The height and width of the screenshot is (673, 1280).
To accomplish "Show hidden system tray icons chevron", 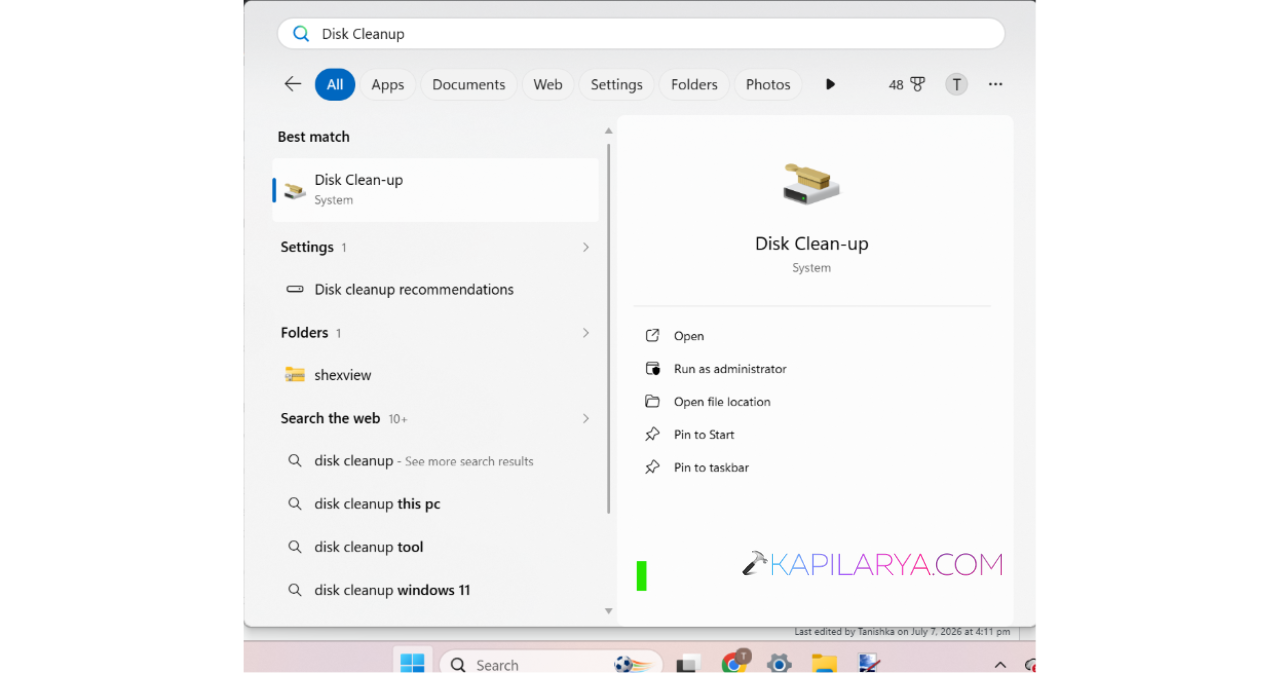I will 1000,665.
